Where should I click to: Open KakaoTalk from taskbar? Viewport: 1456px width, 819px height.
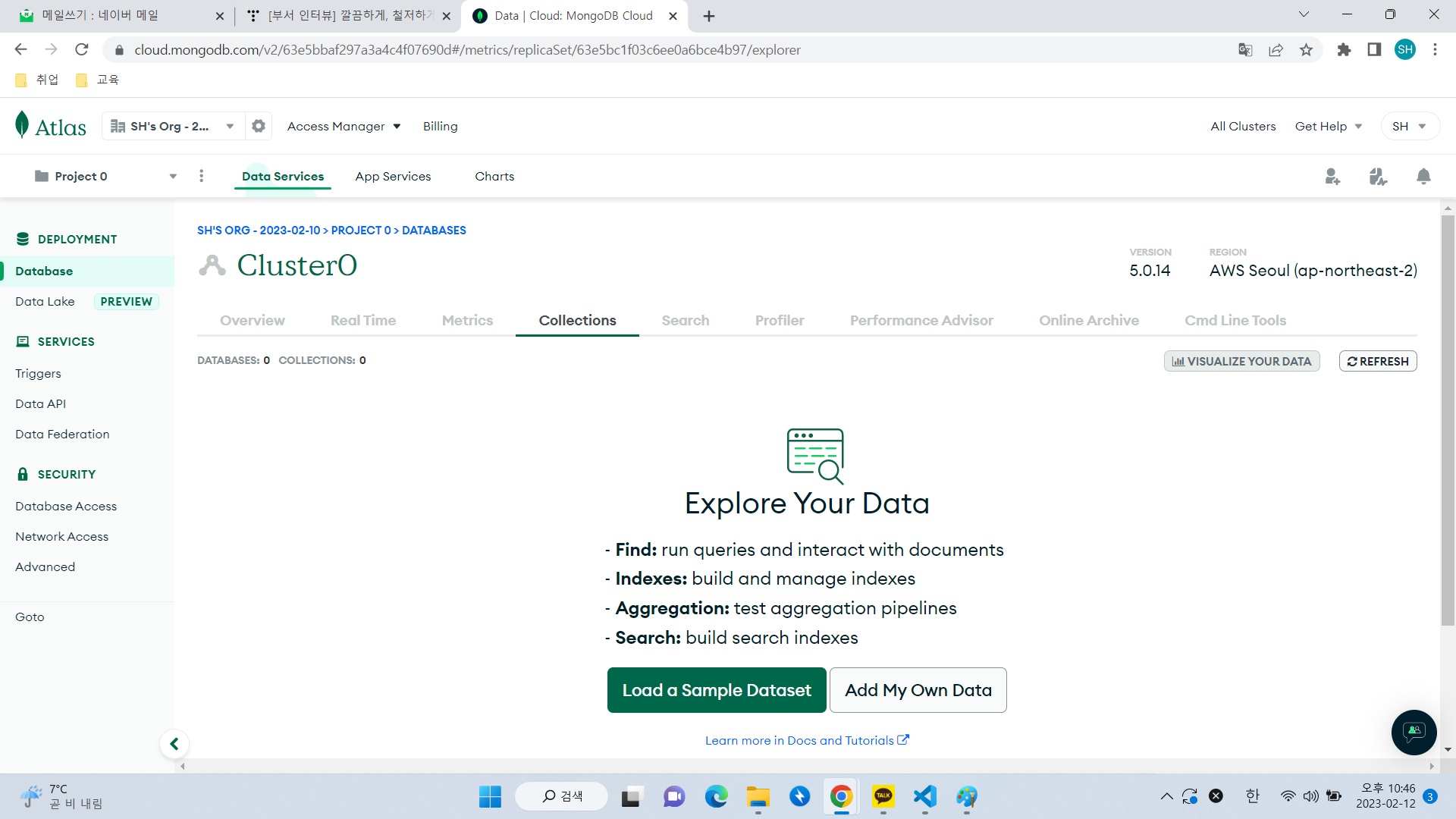coord(883,797)
